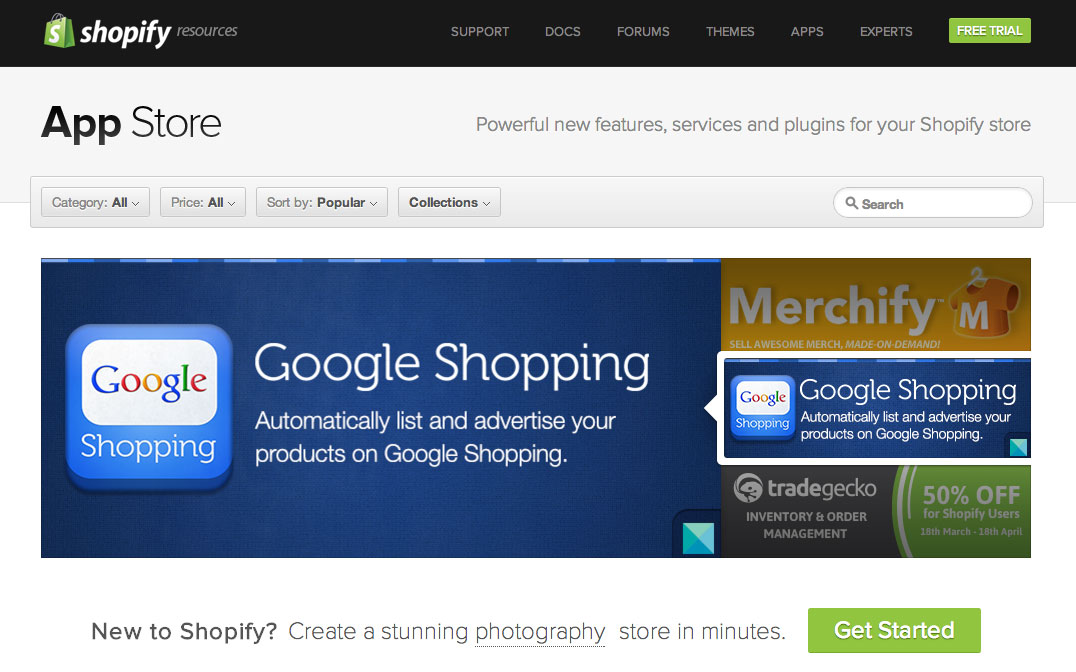Click the '50% OFF' tradegecko offer text
This screenshot has height=672, width=1076.
[971, 494]
